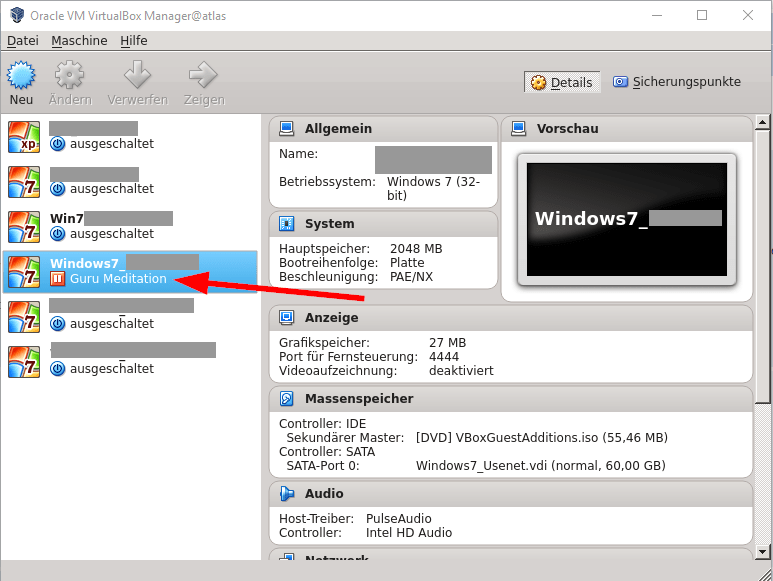
Task: Click the Guru Meditation VM's OS icon
Action: click(x=24, y=272)
